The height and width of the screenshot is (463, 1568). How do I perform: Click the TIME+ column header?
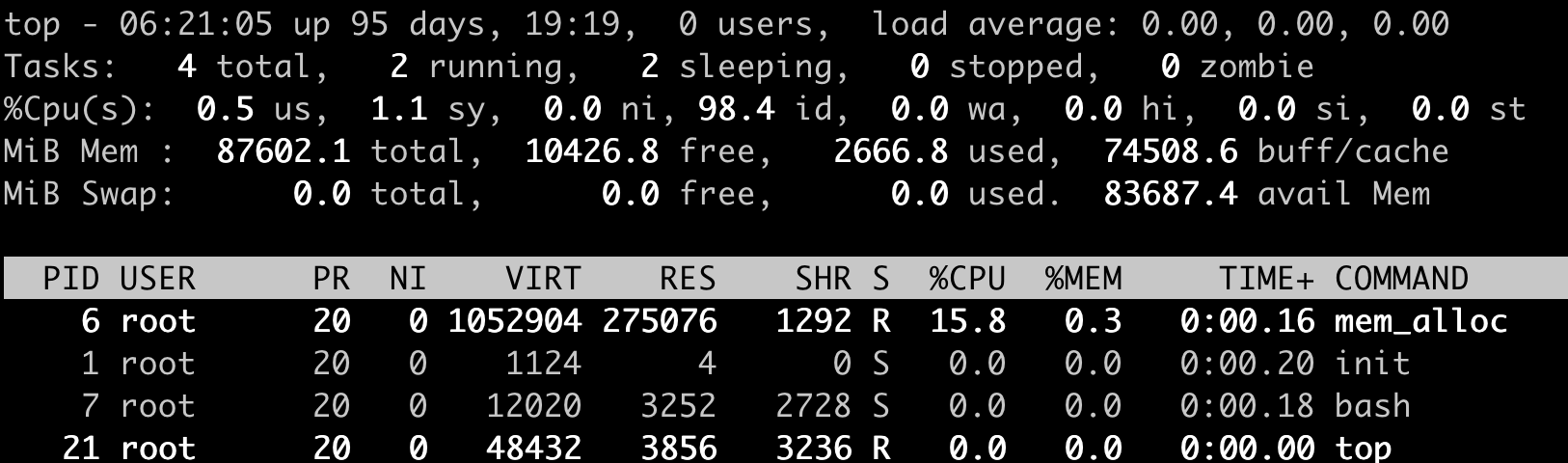[x=1266, y=279]
